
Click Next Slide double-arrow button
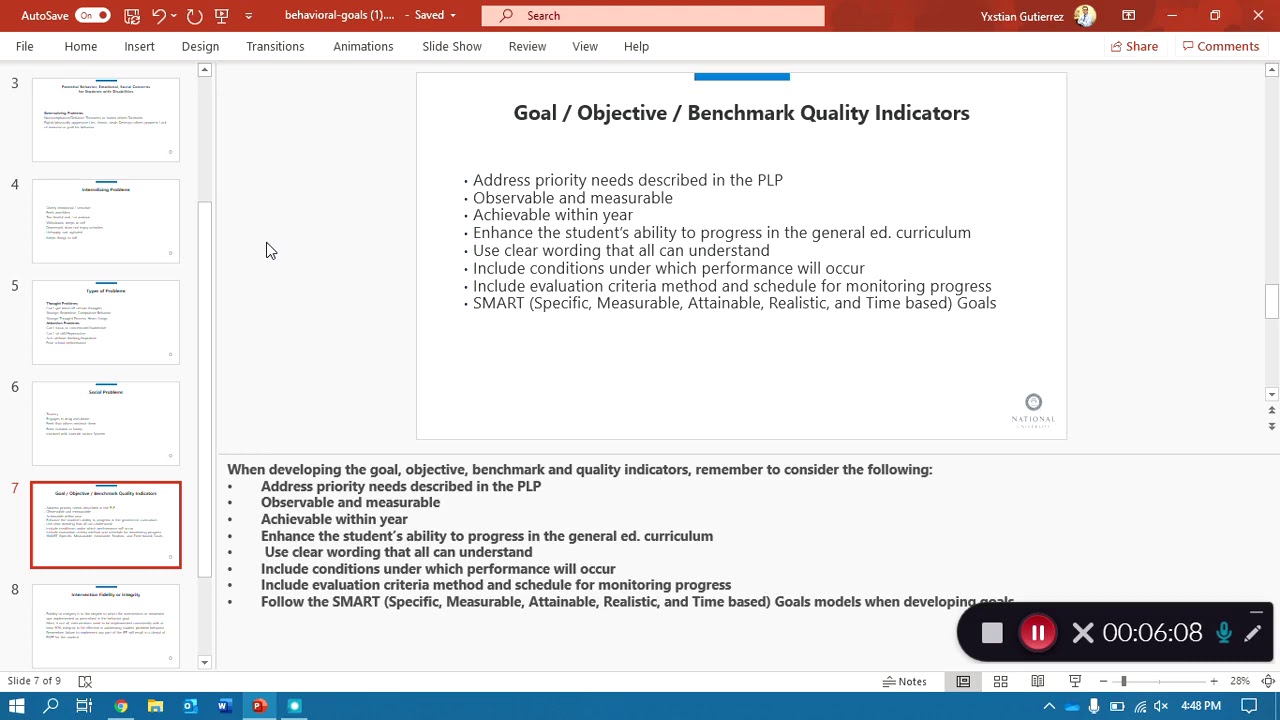pyautogui.click(x=1271, y=426)
